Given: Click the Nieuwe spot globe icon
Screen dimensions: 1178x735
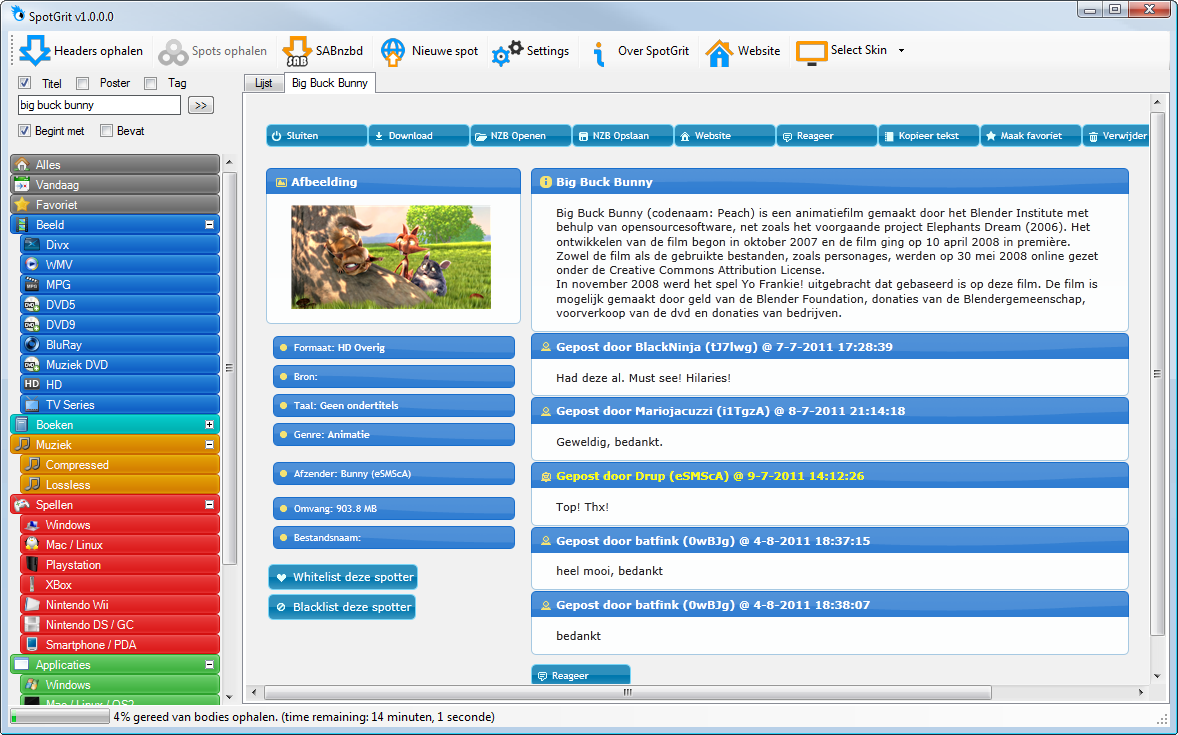Looking at the screenshot, I should (393, 52).
